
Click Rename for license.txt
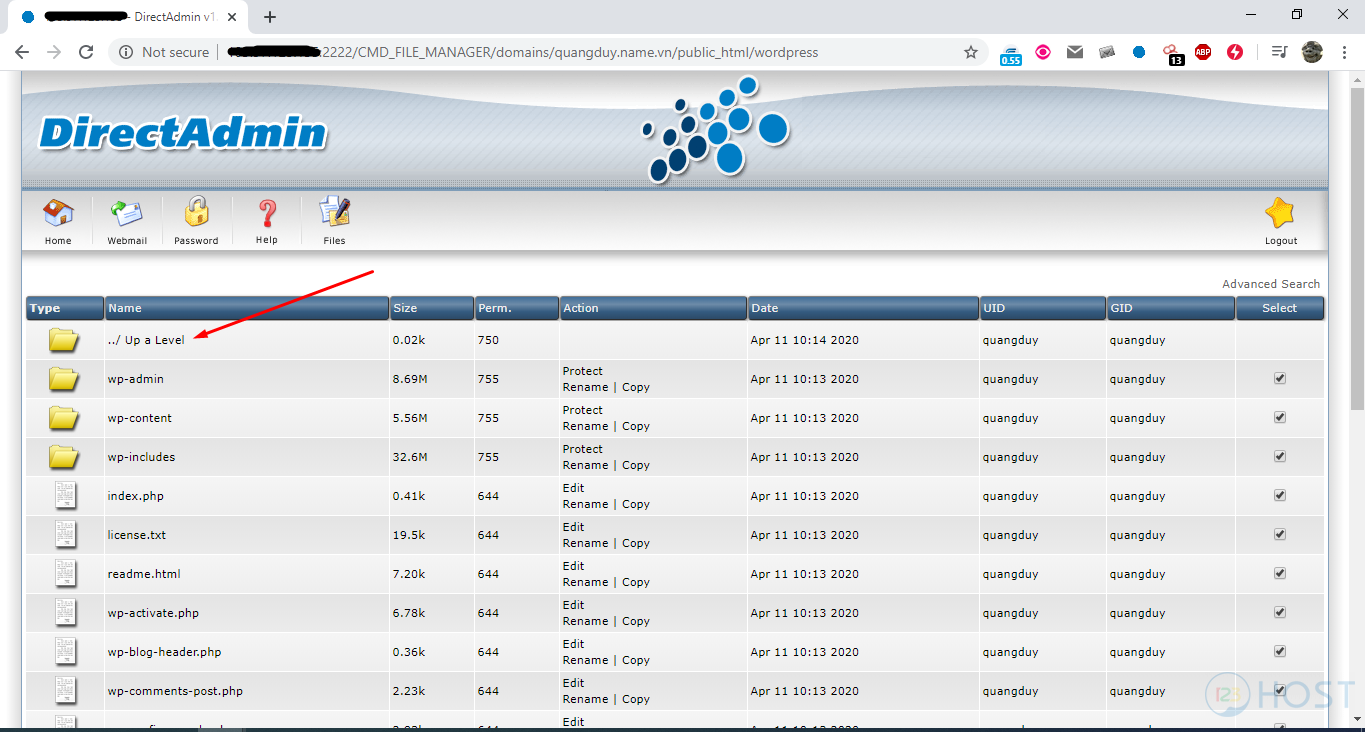tap(586, 543)
